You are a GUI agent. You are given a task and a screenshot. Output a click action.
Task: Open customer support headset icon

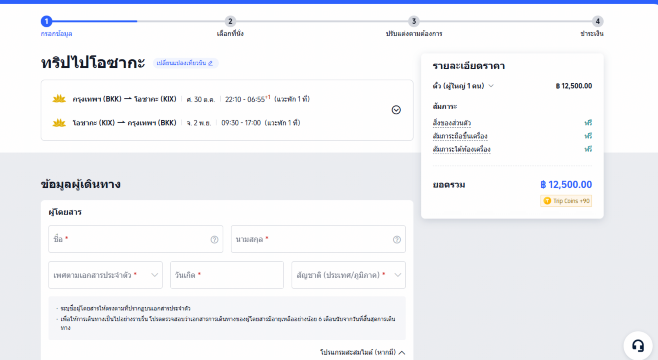638,346
